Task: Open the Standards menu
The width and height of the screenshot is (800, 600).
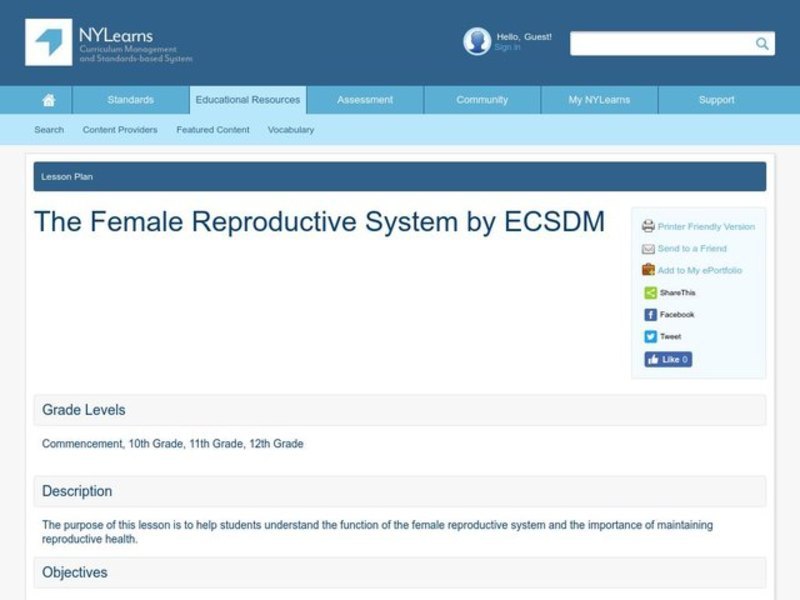Action: tap(130, 99)
